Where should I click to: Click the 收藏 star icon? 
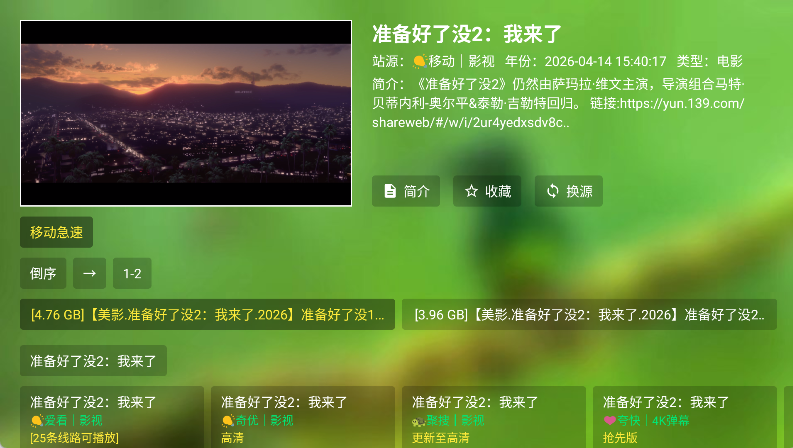click(x=472, y=191)
